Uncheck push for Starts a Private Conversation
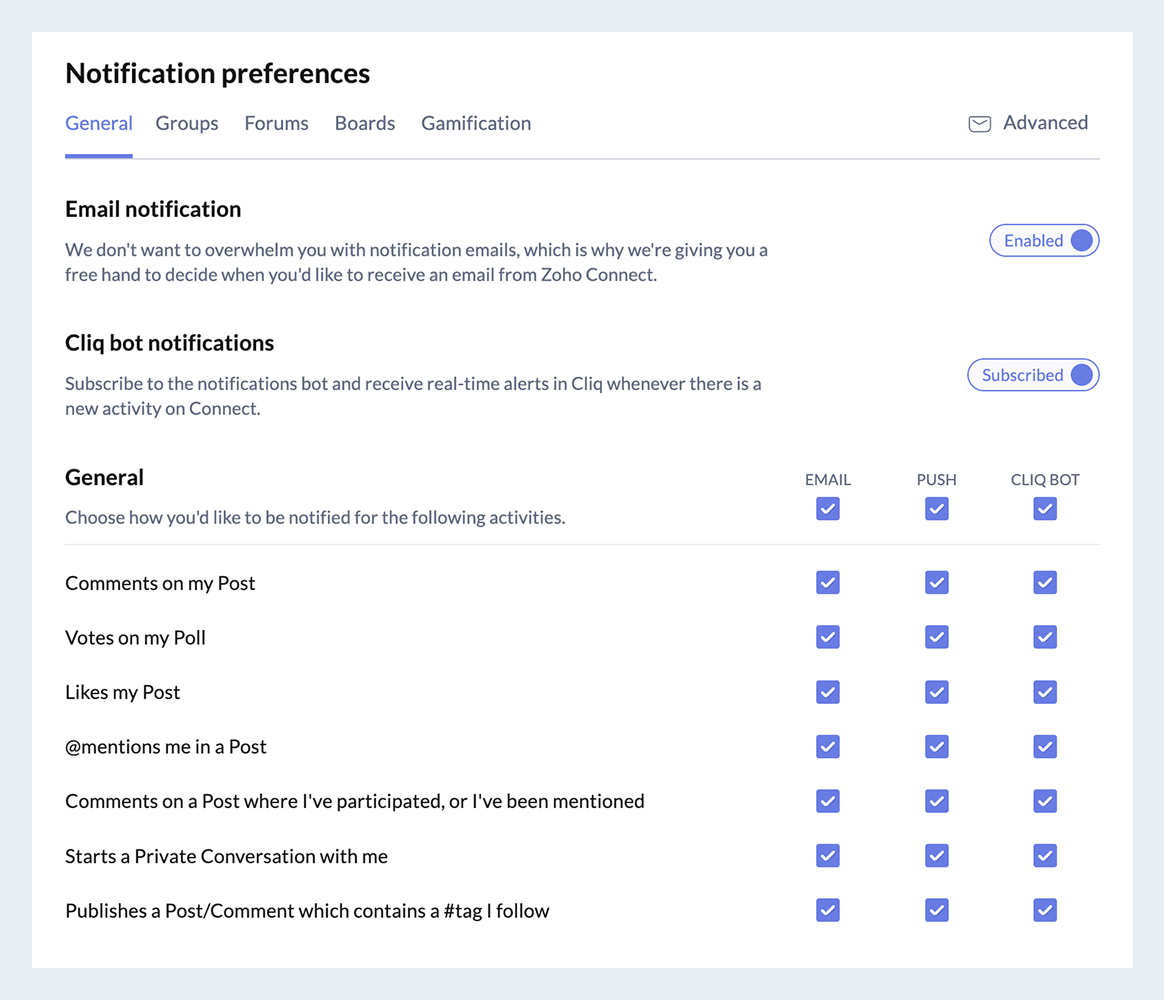 tap(936, 856)
